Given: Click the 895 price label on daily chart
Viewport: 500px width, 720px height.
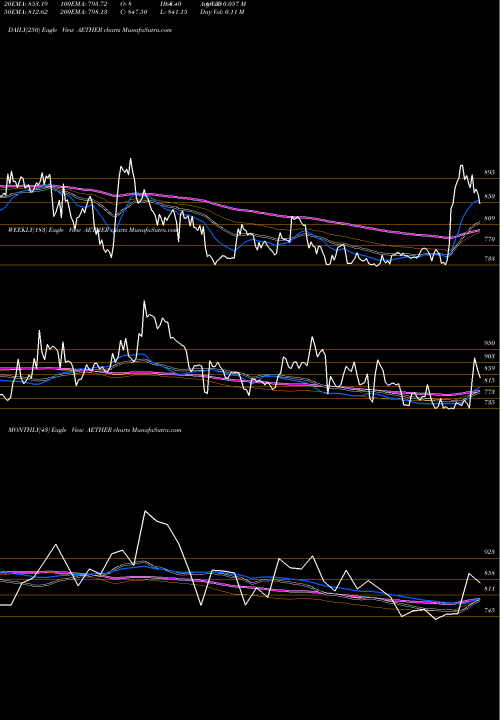Looking at the screenshot, I should [489, 173].
